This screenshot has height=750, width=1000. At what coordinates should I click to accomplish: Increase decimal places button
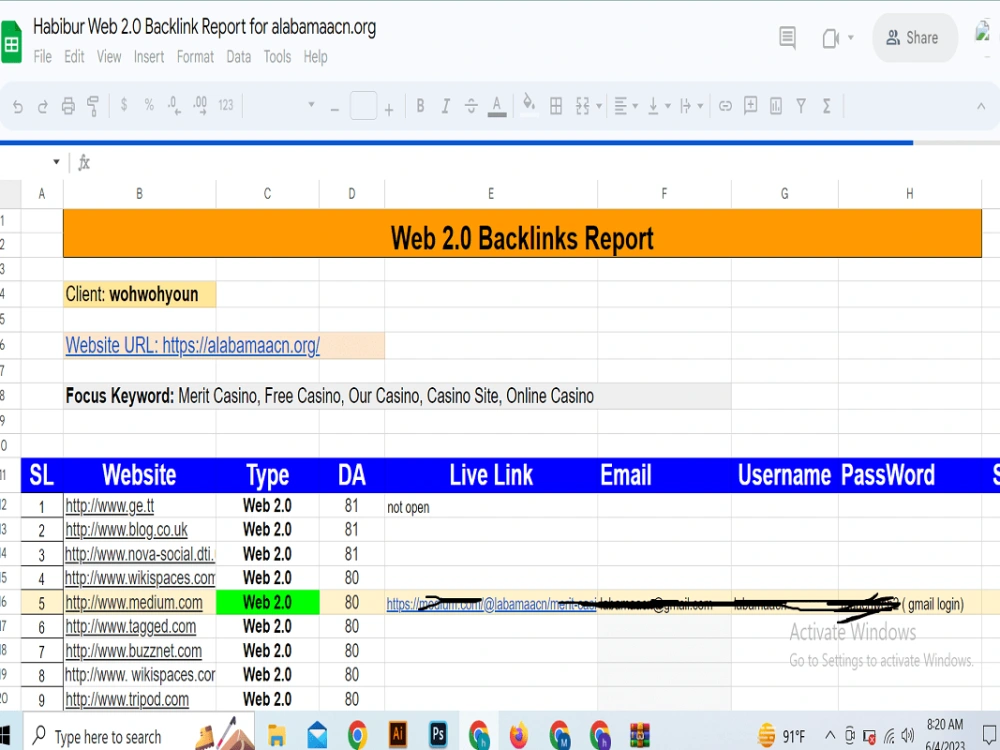(x=200, y=106)
